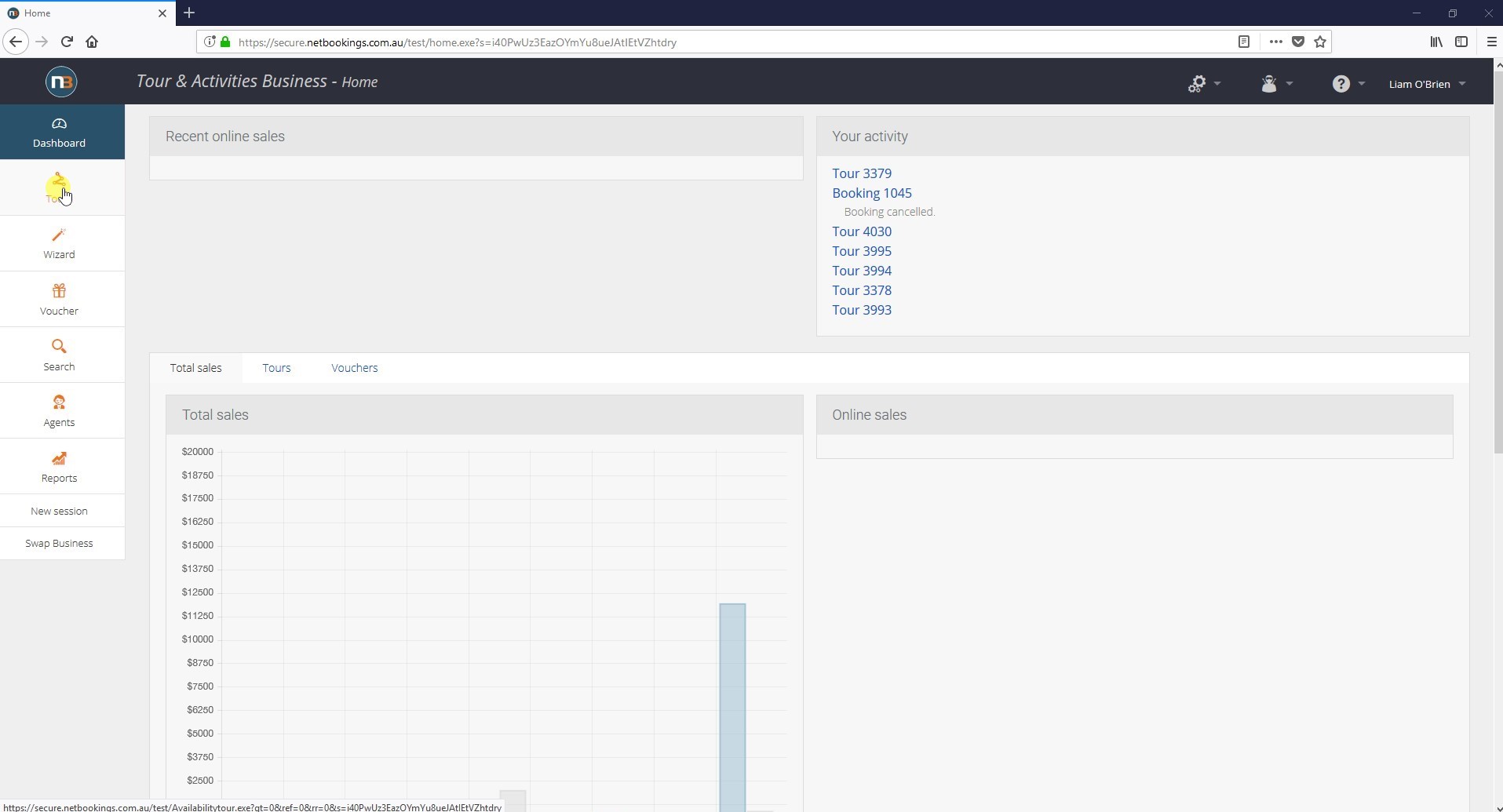The height and width of the screenshot is (812, 1503).
Task: Open page actions ellipsis menu
Action: point(1275,42)
